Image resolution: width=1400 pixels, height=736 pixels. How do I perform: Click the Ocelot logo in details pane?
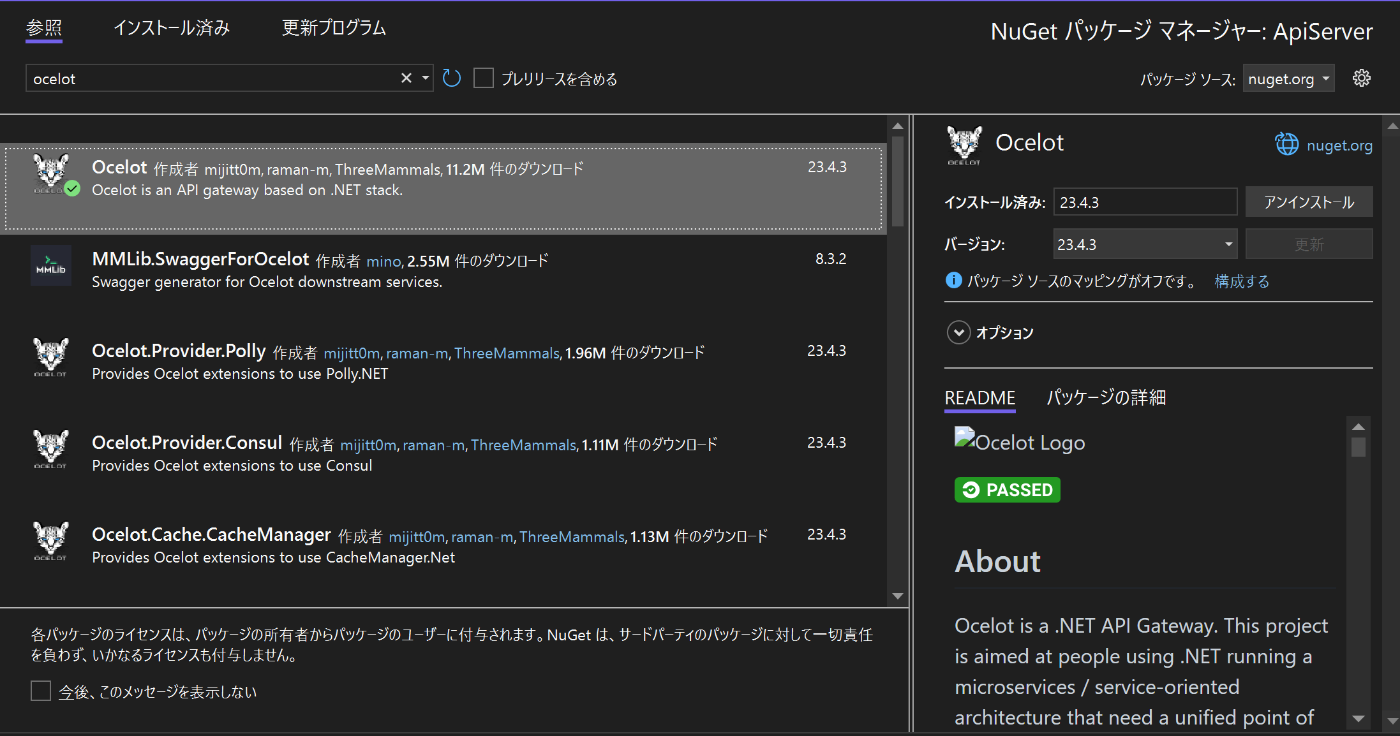click(x=964, y=144)
